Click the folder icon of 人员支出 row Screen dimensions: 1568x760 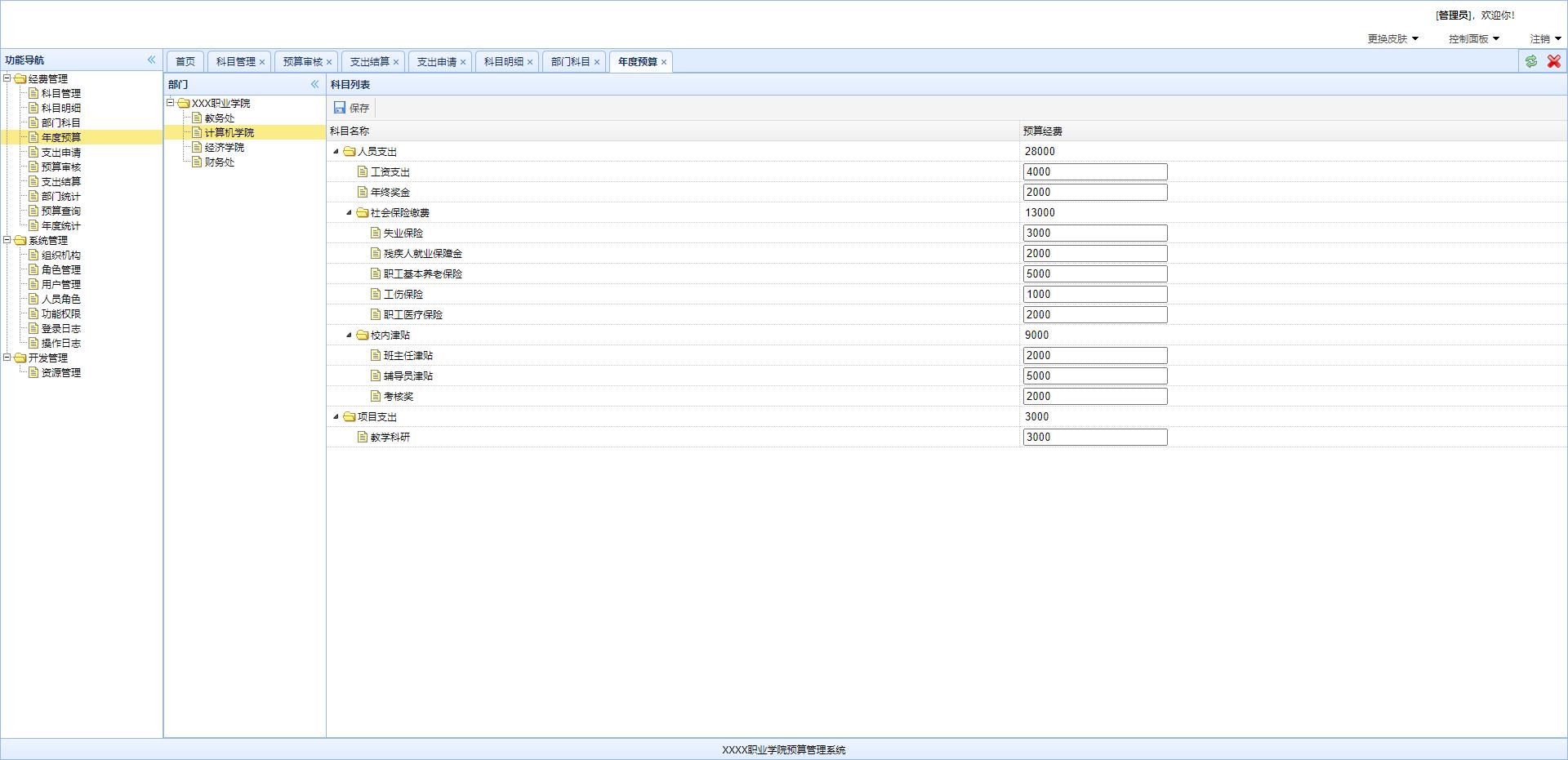350,151
